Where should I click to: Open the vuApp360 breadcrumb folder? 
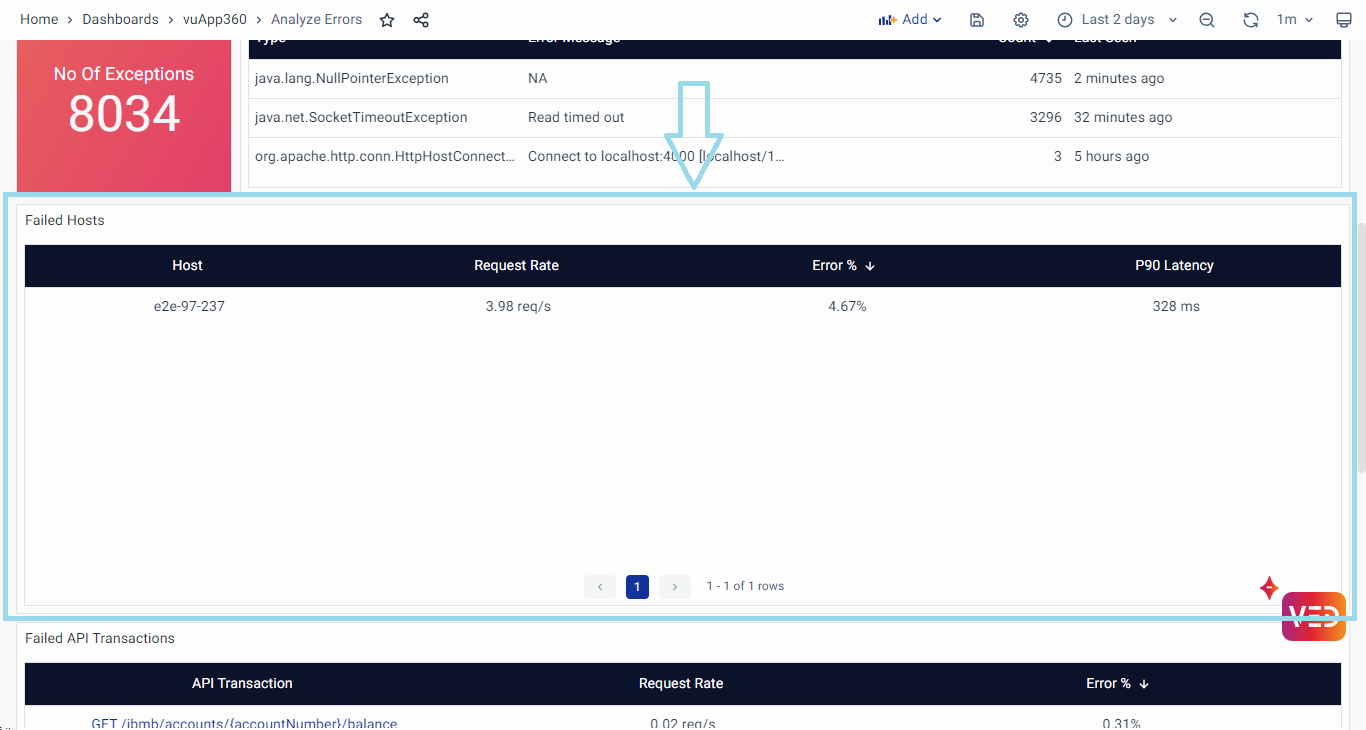tap(215, 20)
